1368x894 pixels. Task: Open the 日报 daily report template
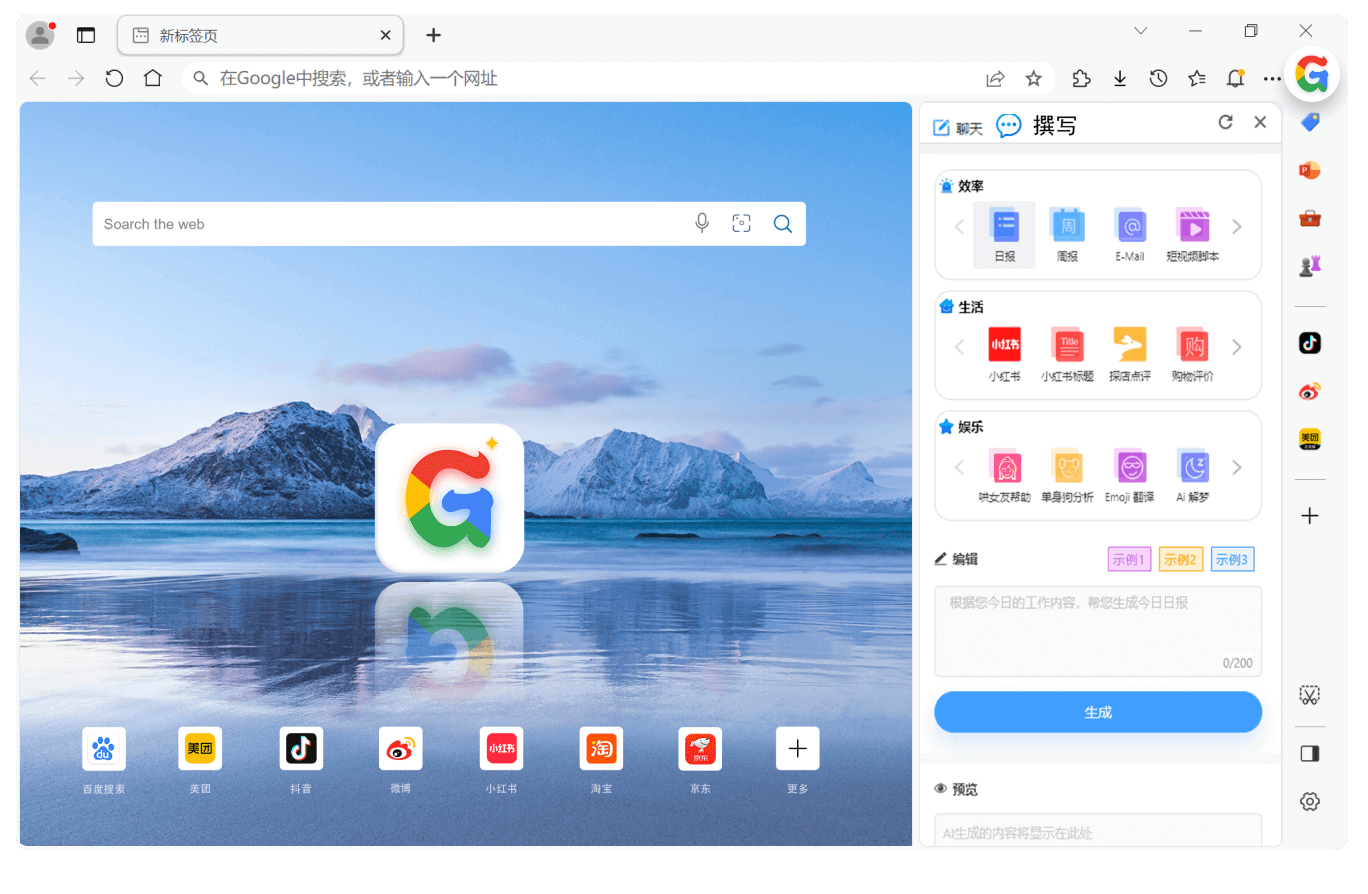pyautogui.click(x=1004, y=234)
